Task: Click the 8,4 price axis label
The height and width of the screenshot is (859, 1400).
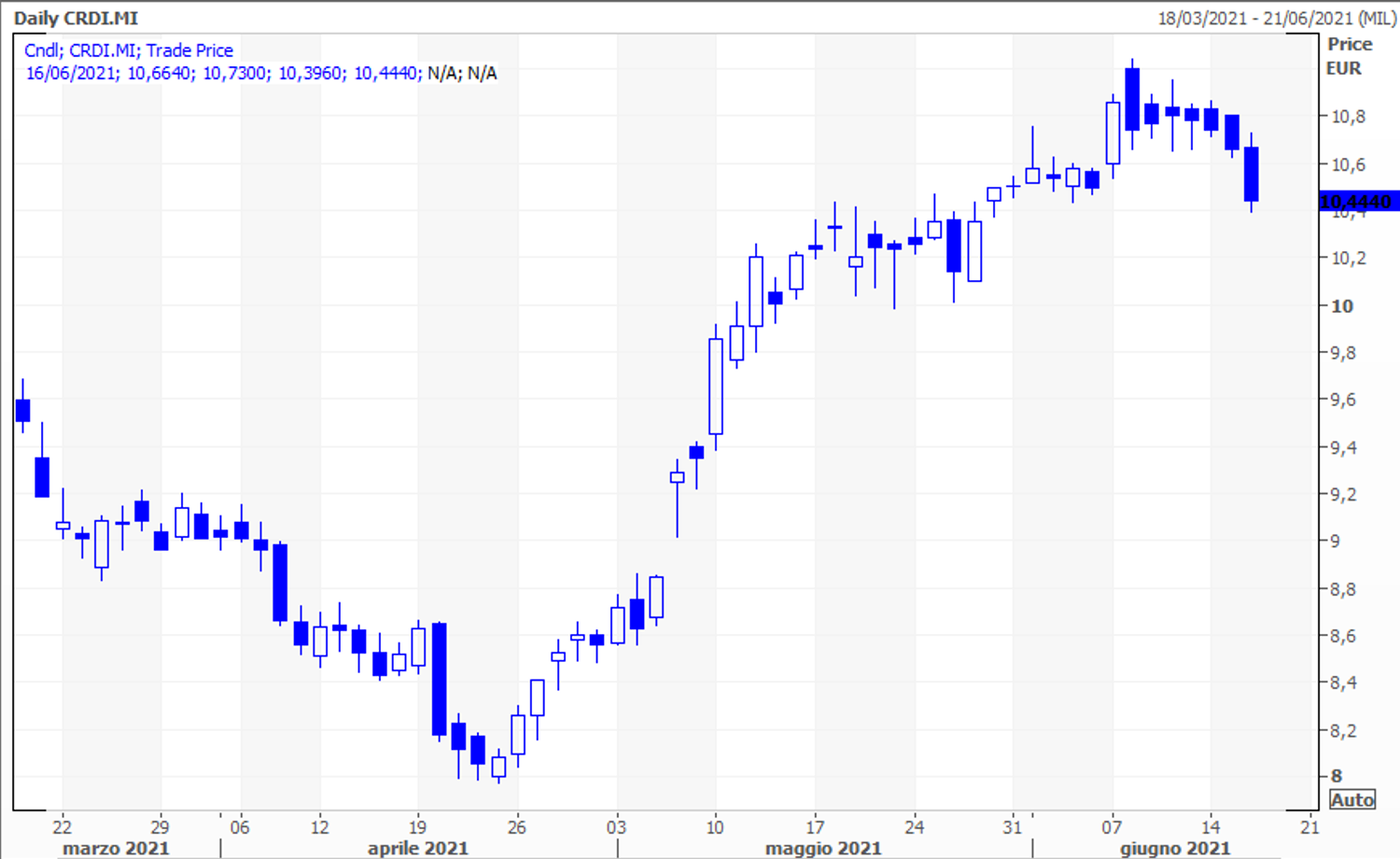Action: tap(1344, 683)
